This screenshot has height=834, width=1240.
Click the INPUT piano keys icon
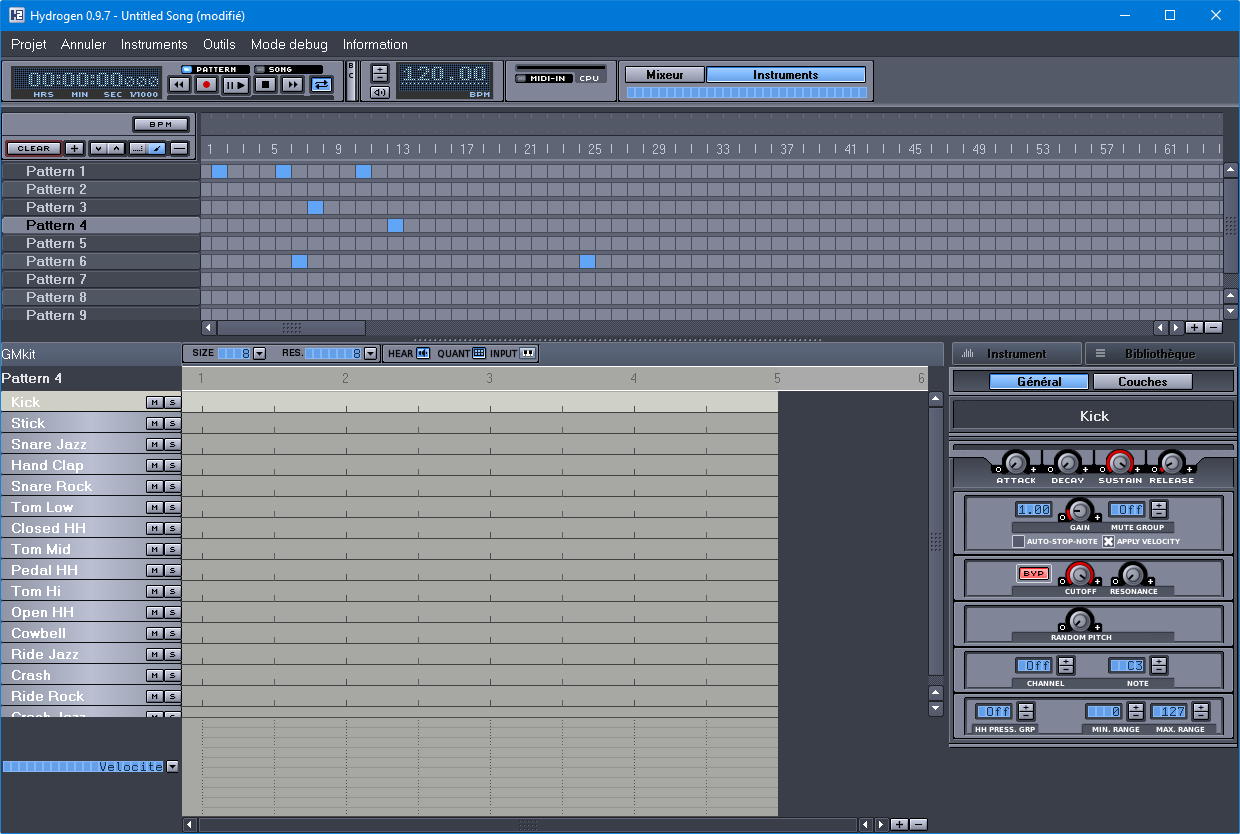pos(527,353)
